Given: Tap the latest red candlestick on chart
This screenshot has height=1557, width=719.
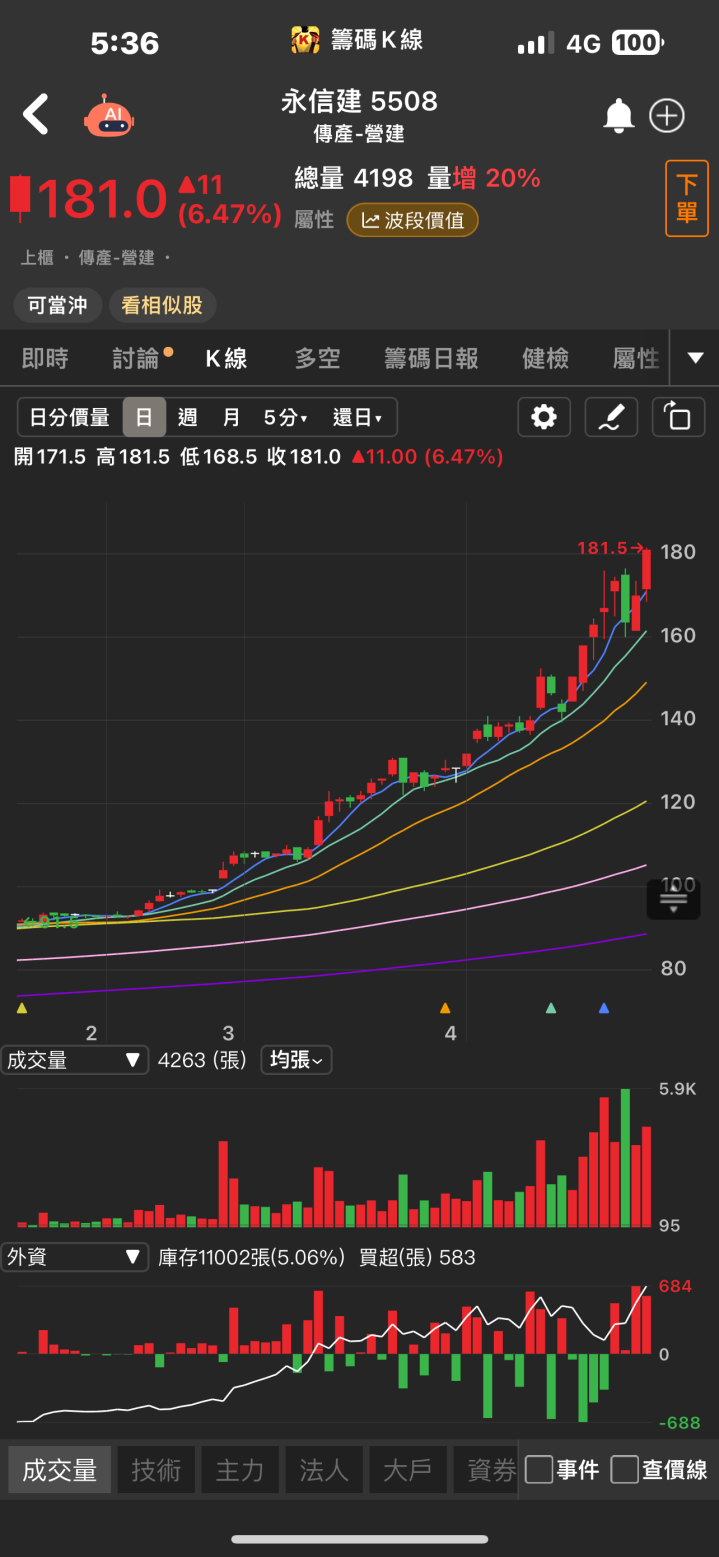Looking at the screenshot, I should pyautogui.click(x=647, y=569).
